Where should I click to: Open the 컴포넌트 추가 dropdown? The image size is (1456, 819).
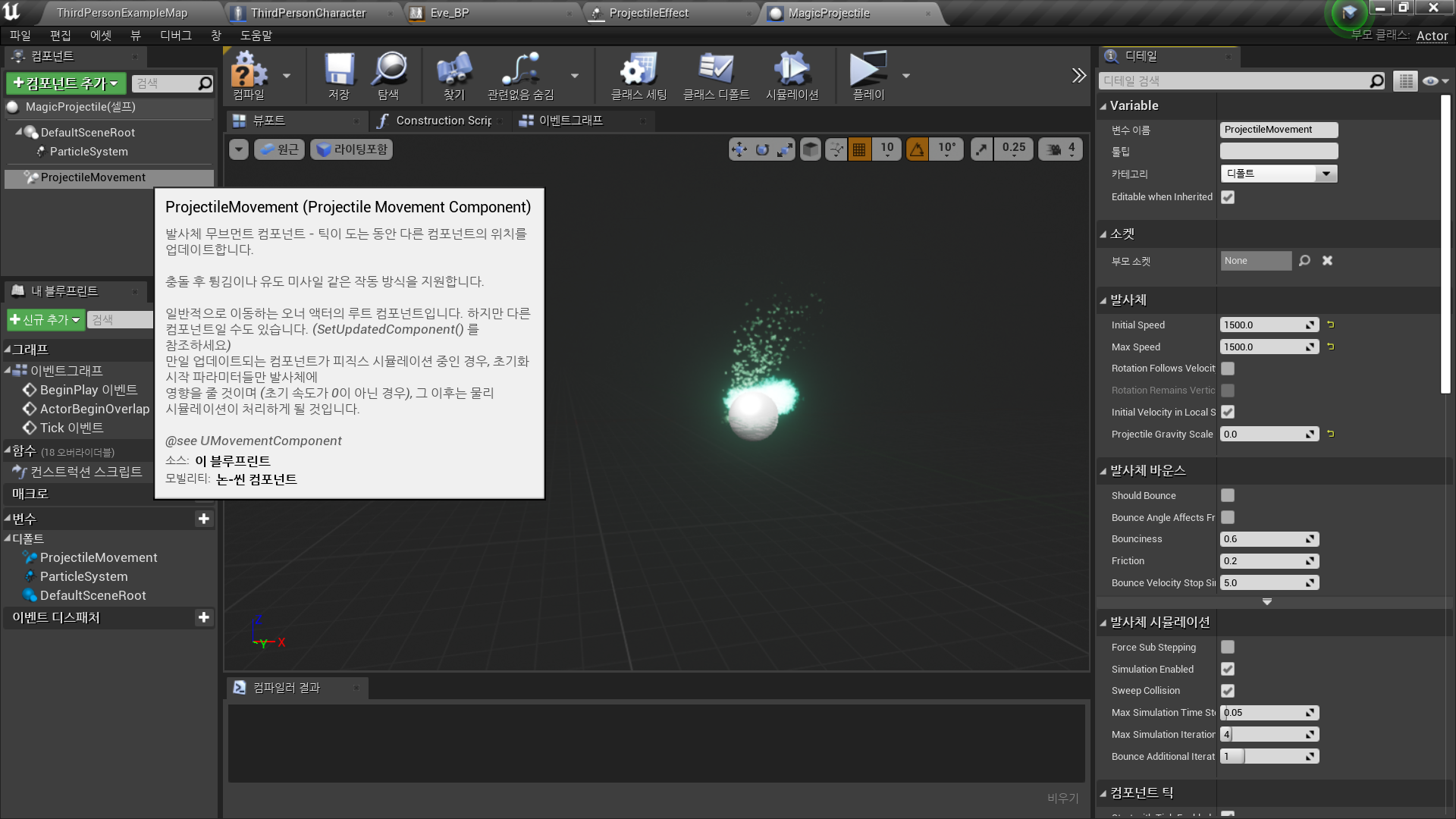(x=66, y=83)
